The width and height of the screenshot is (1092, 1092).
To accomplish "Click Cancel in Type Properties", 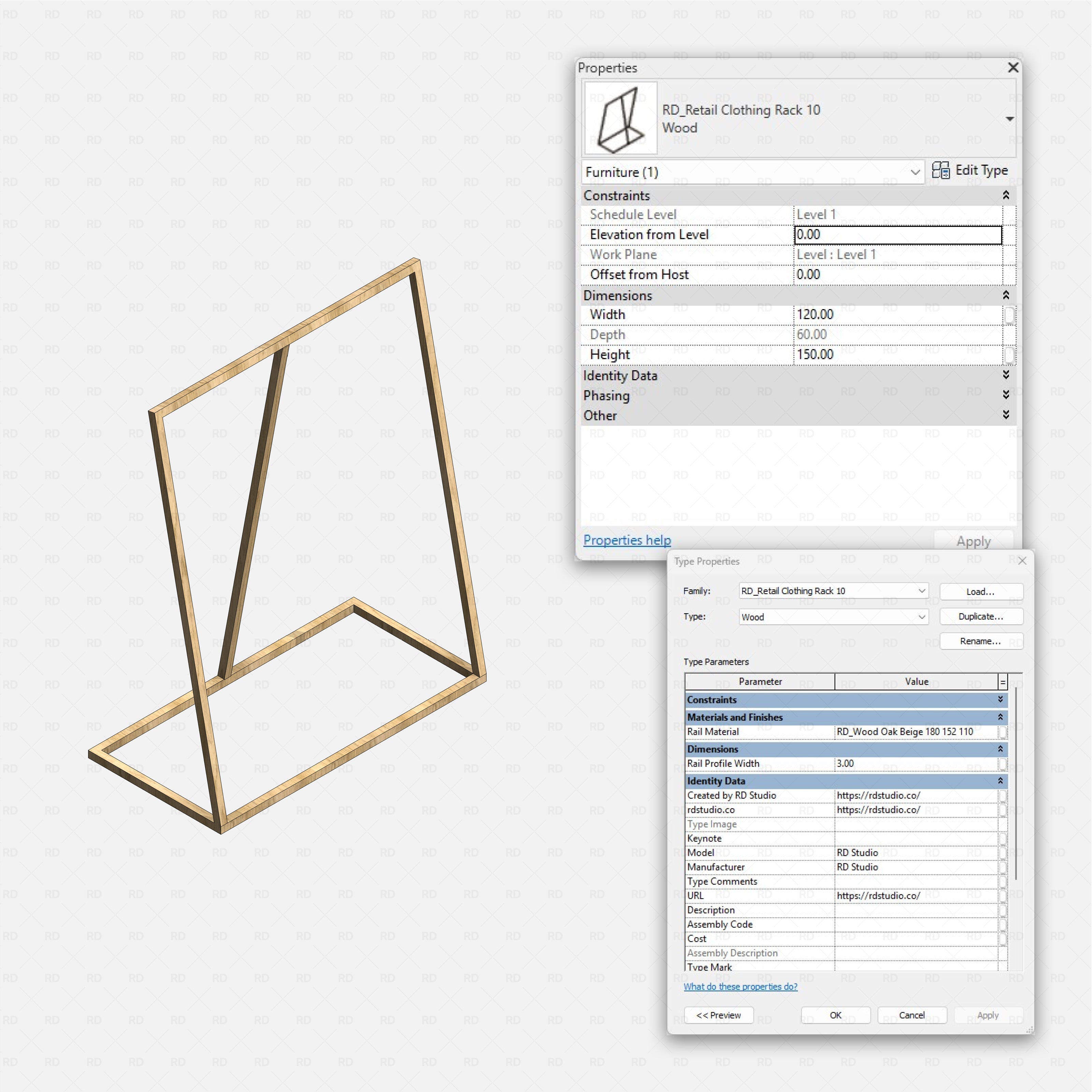I will [x=912, y=1016].
